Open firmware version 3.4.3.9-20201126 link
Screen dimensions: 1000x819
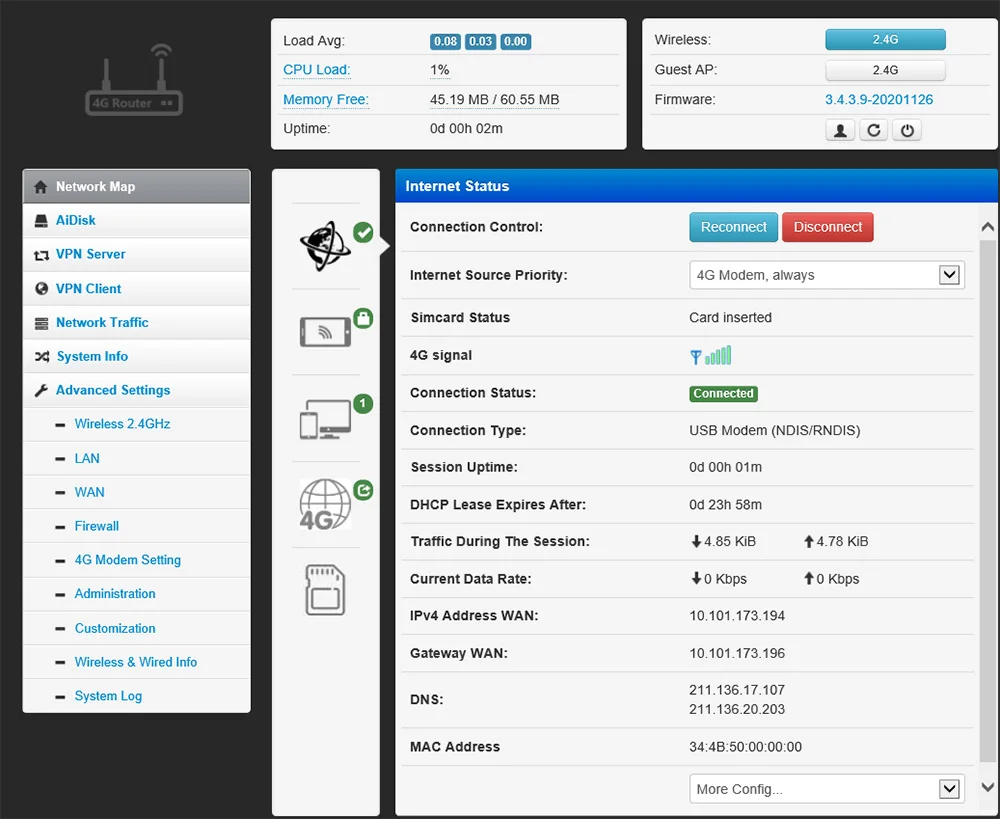(x=879, y=100)
